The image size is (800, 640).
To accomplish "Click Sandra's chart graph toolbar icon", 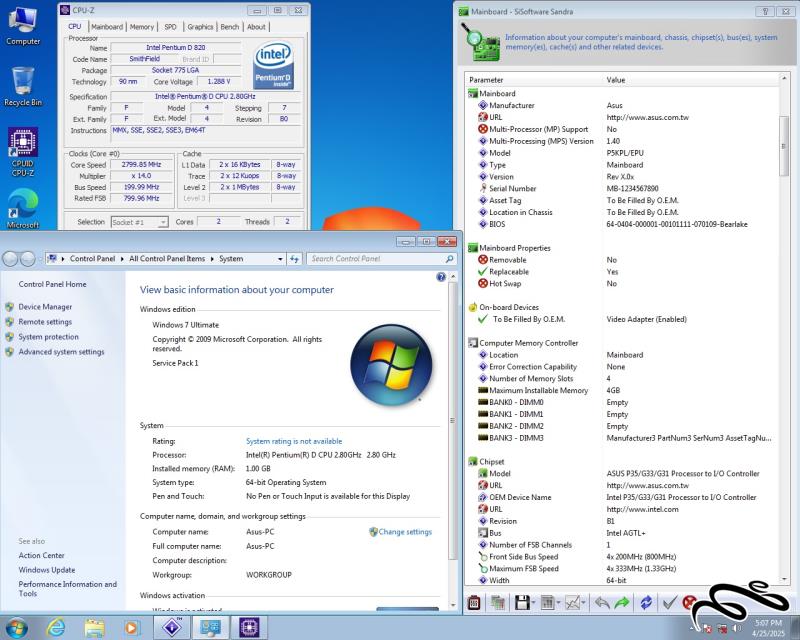I will tap(572, 603).
